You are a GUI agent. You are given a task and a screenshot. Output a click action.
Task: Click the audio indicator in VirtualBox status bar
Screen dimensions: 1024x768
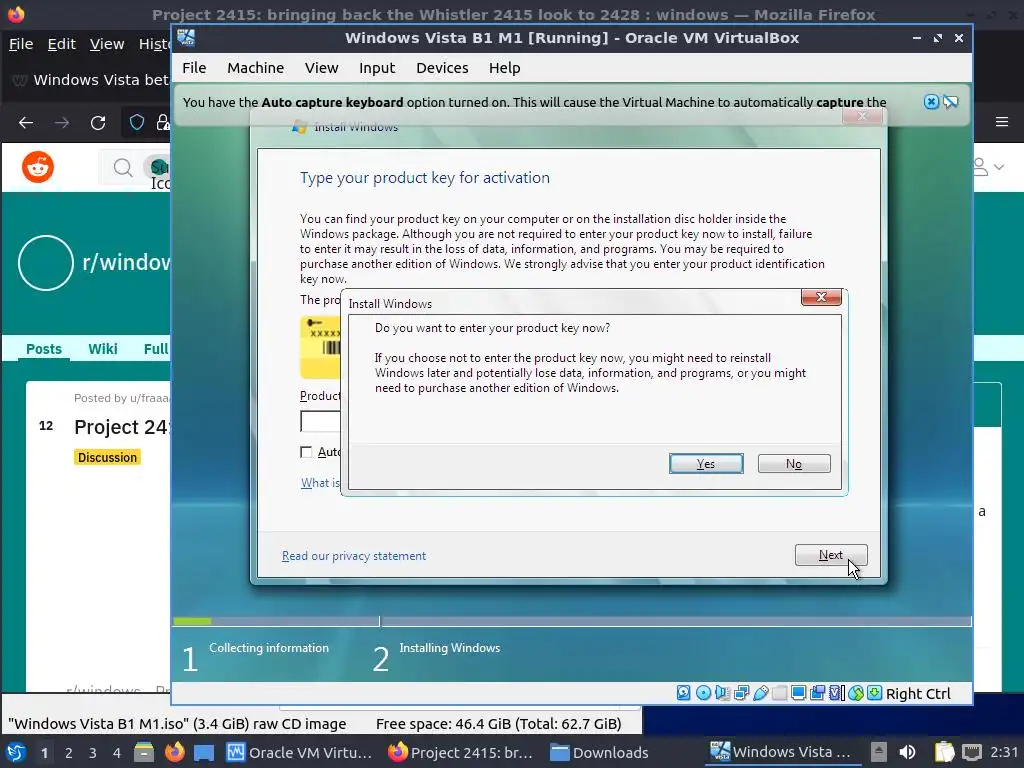tap(722, 693)
